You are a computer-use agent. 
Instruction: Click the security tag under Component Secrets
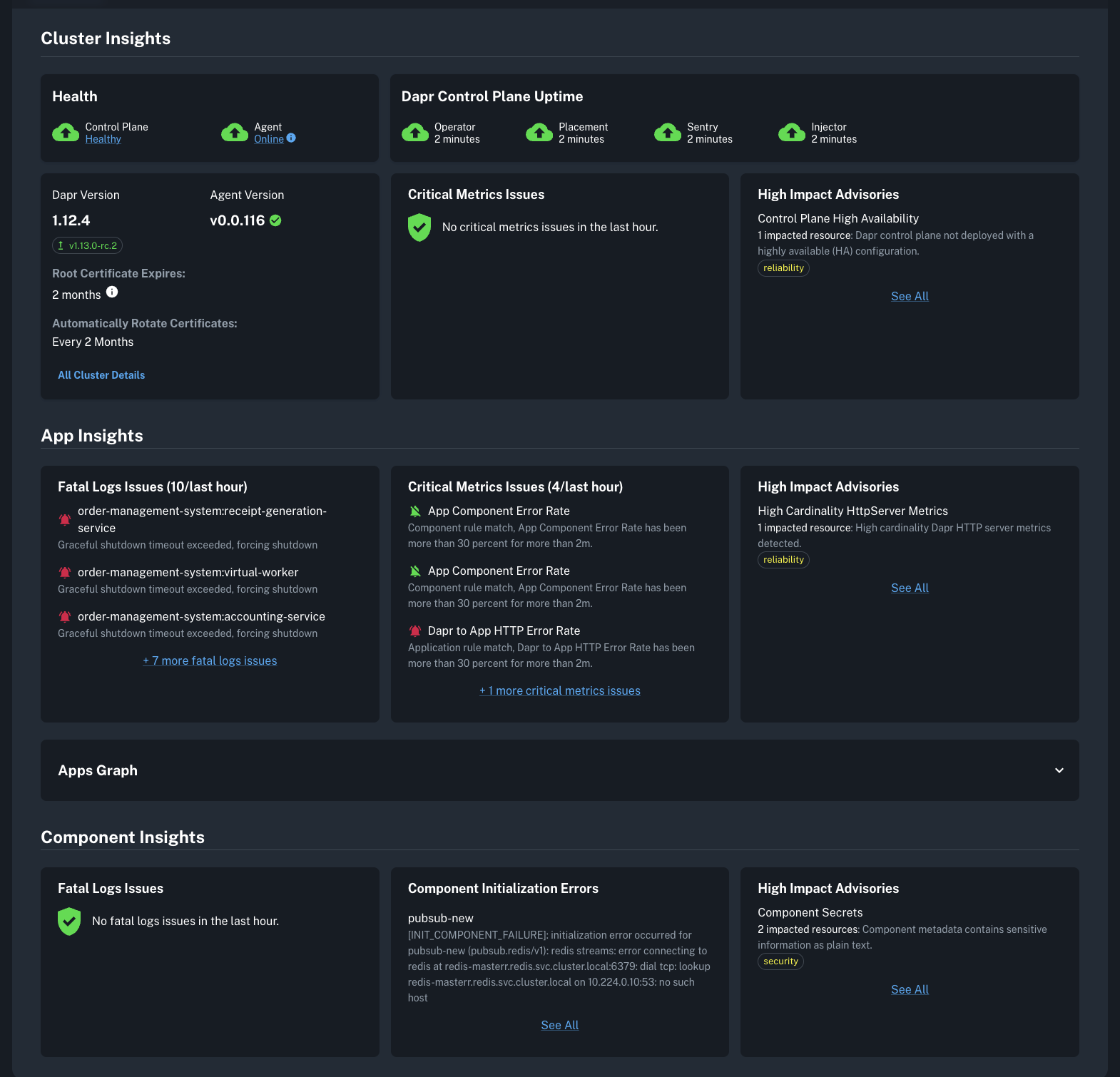pyautogui.click(x=780, y=961)
